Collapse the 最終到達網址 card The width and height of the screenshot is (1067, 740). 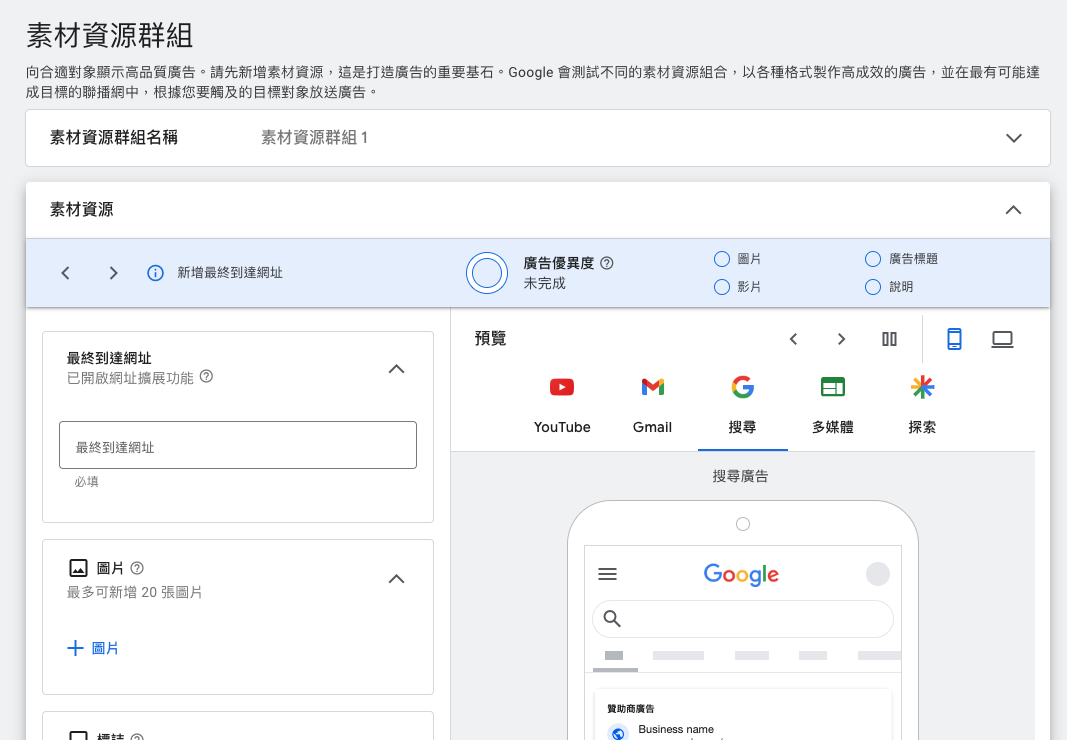coord(396,369)
